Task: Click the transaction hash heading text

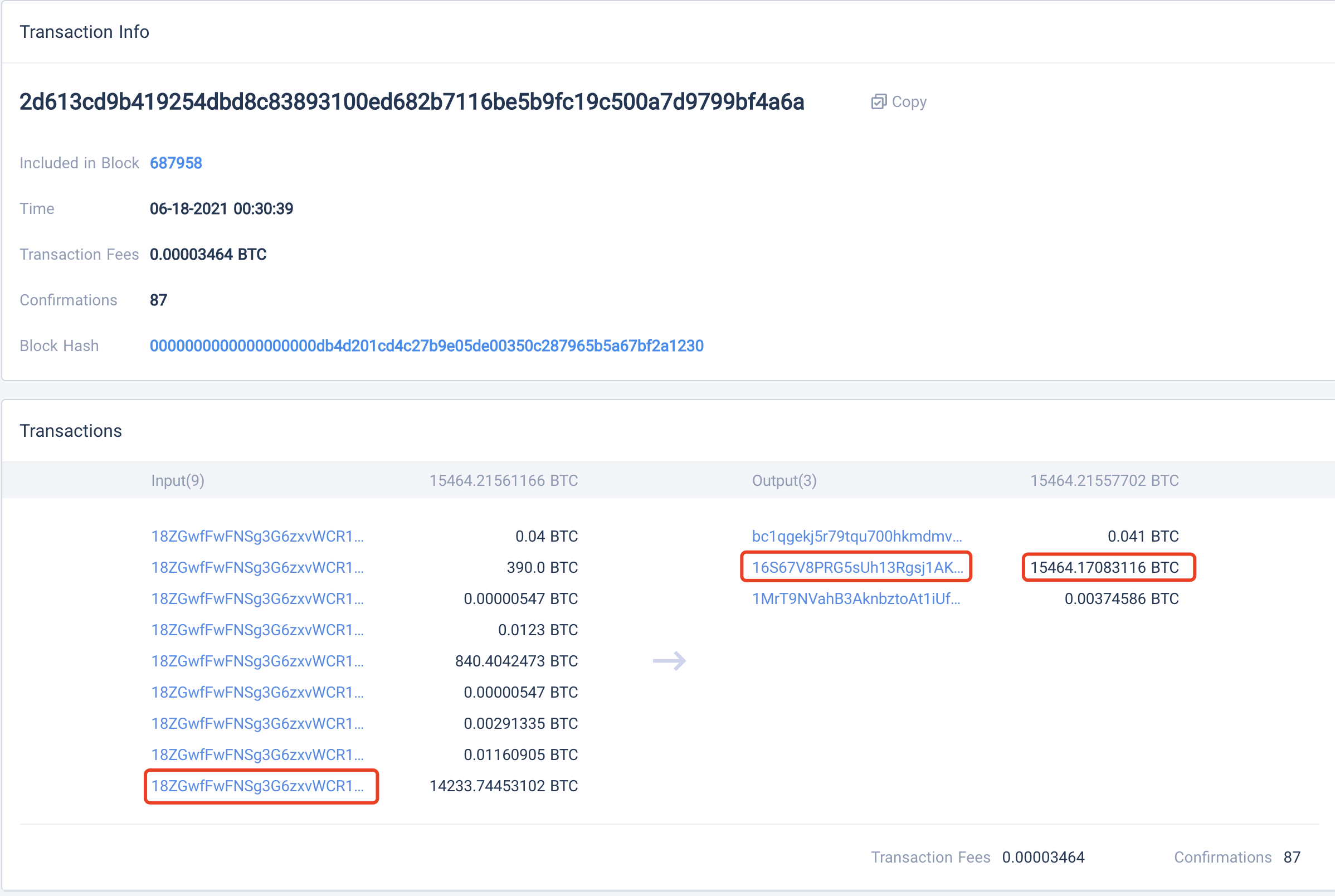Action: point(411,102)
